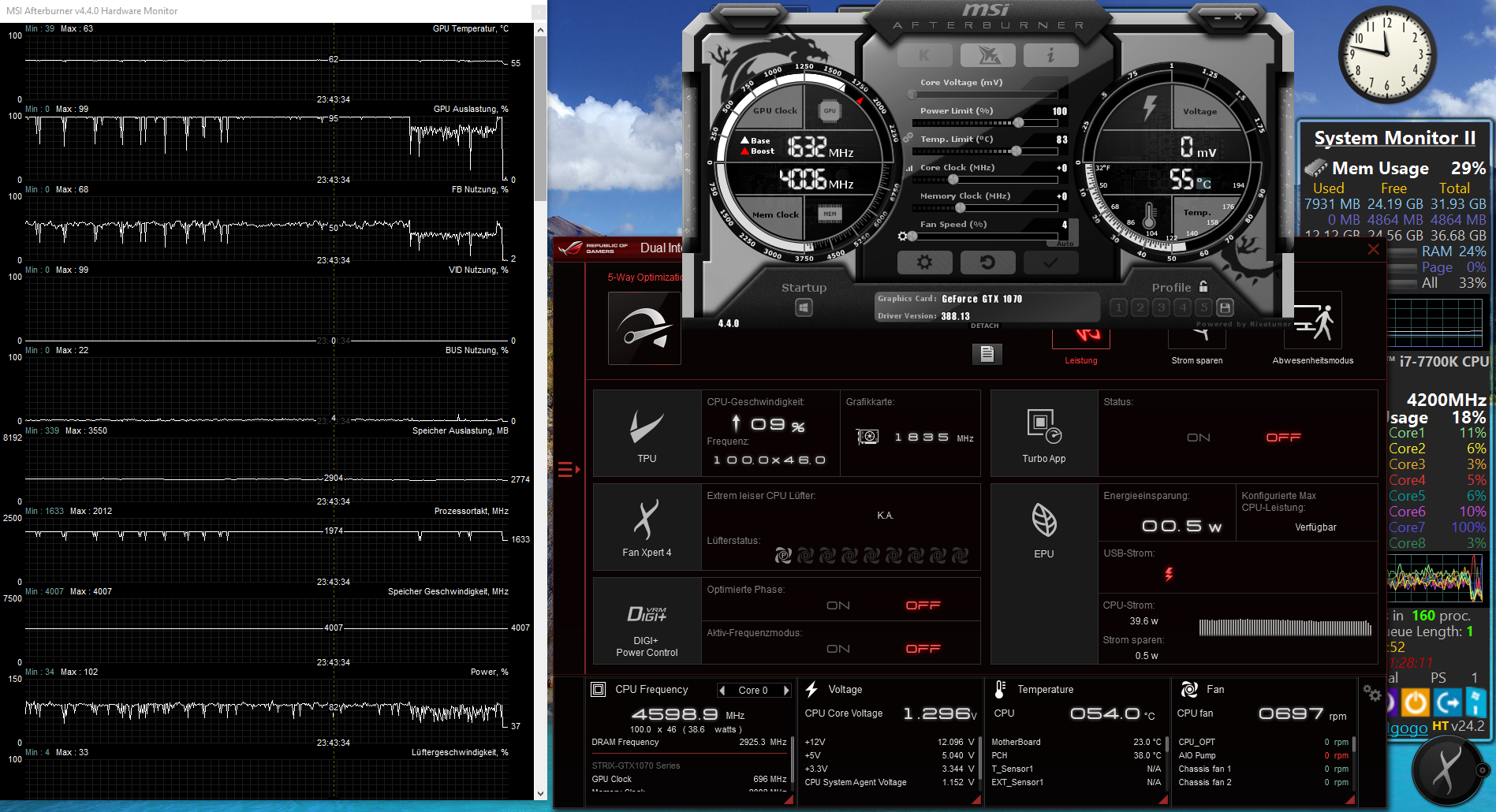The height and width of the screenshot is (812, 1496).
Task: Expand Fan panel via red corner triangle
Action: pos(1350,799)
